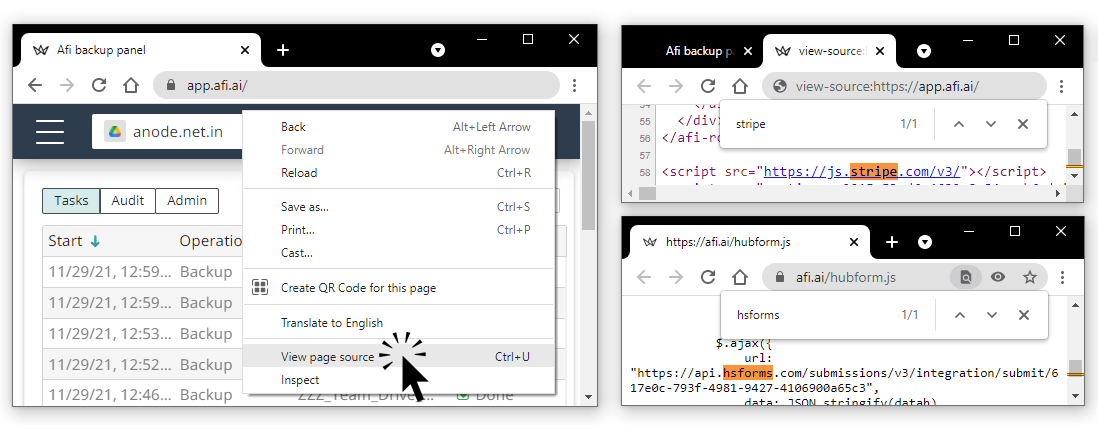Viewport: 1098px width, 438px height.
Task: Choose Back in context menu
Action: 399,127
